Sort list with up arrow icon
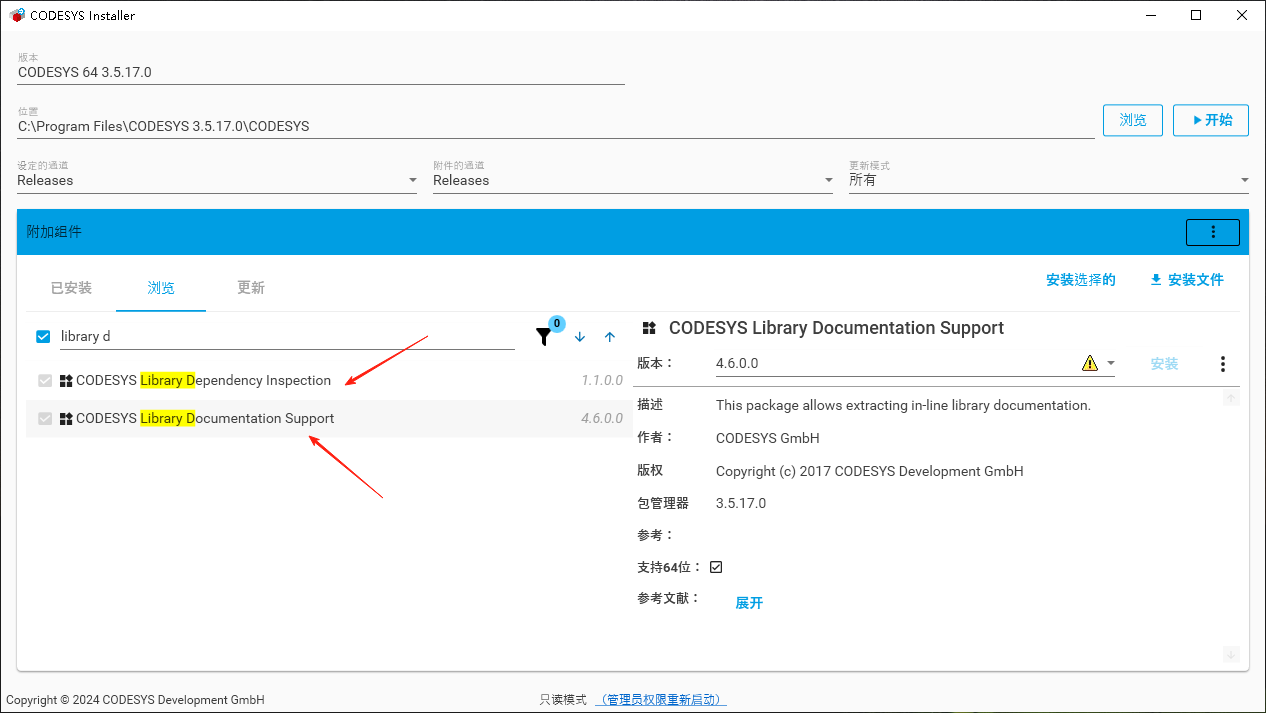Image resolution: width=1266 pixels, height=713 pixels. point(610,337)
